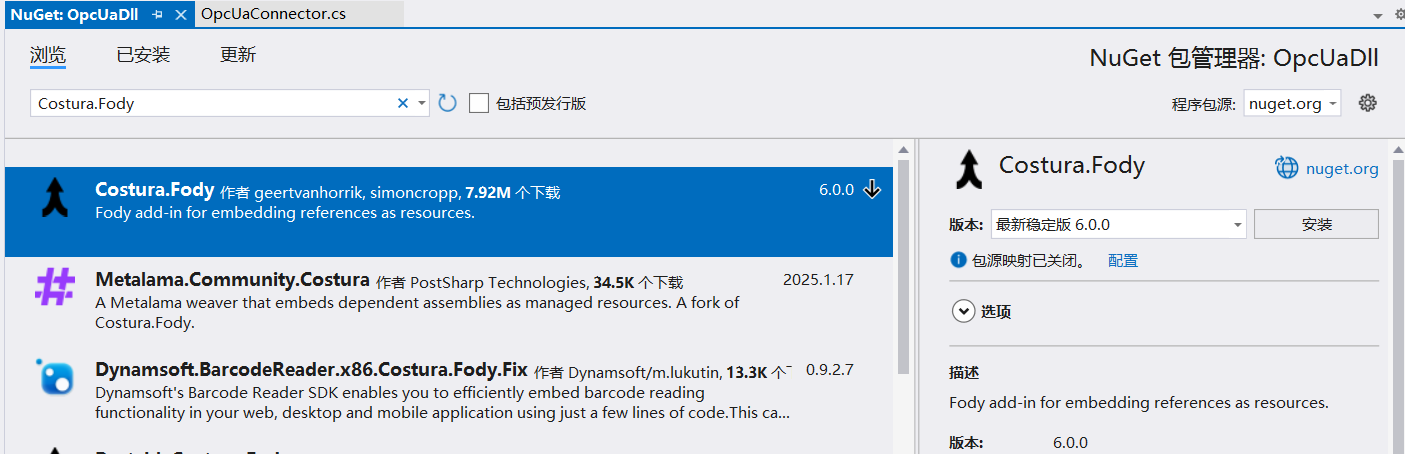Click the 配置 (Configure) link
1405x454 pixels.
coord(1123,260)
